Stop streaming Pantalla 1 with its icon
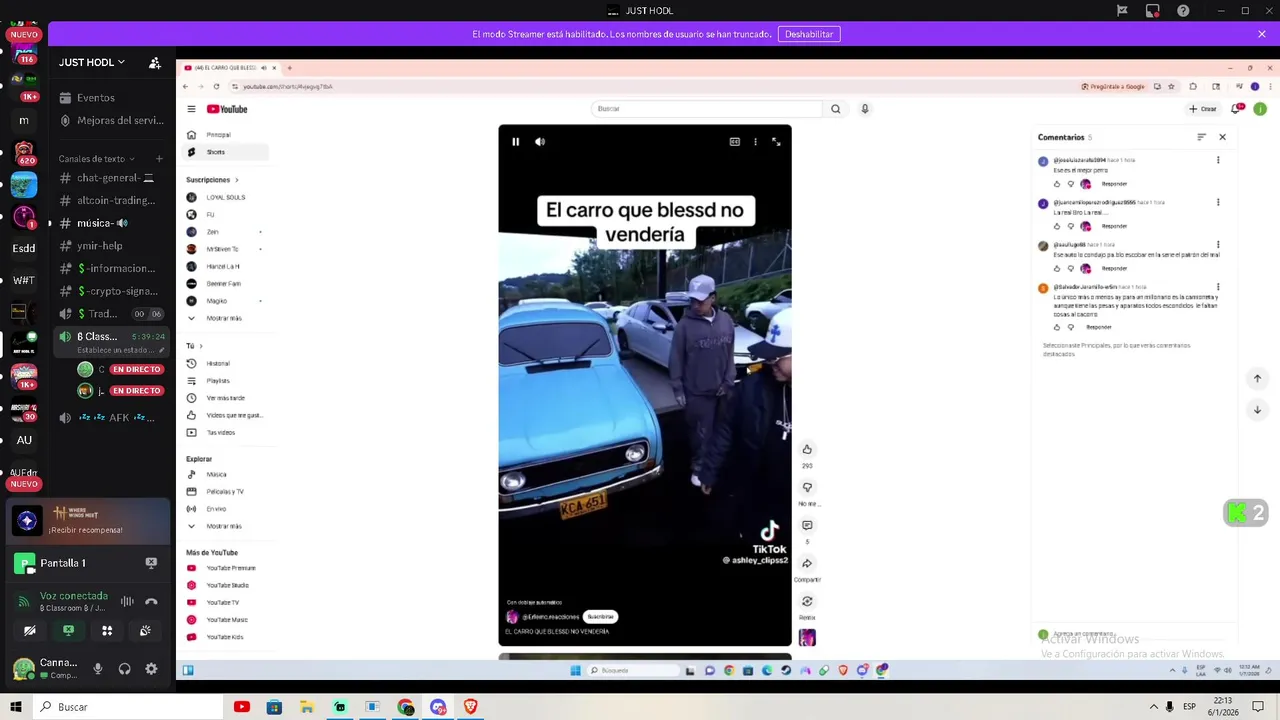The width and height of the screenshot is (1280, 720). 151,563
